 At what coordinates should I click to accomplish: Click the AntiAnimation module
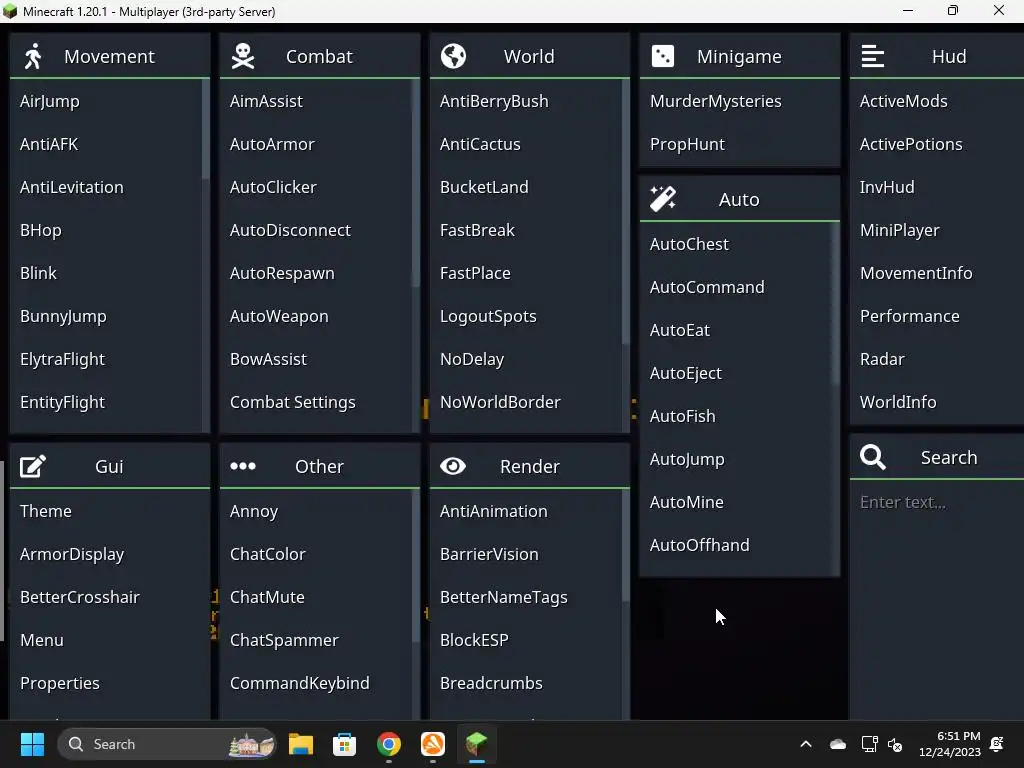click(x=526, y=511)
